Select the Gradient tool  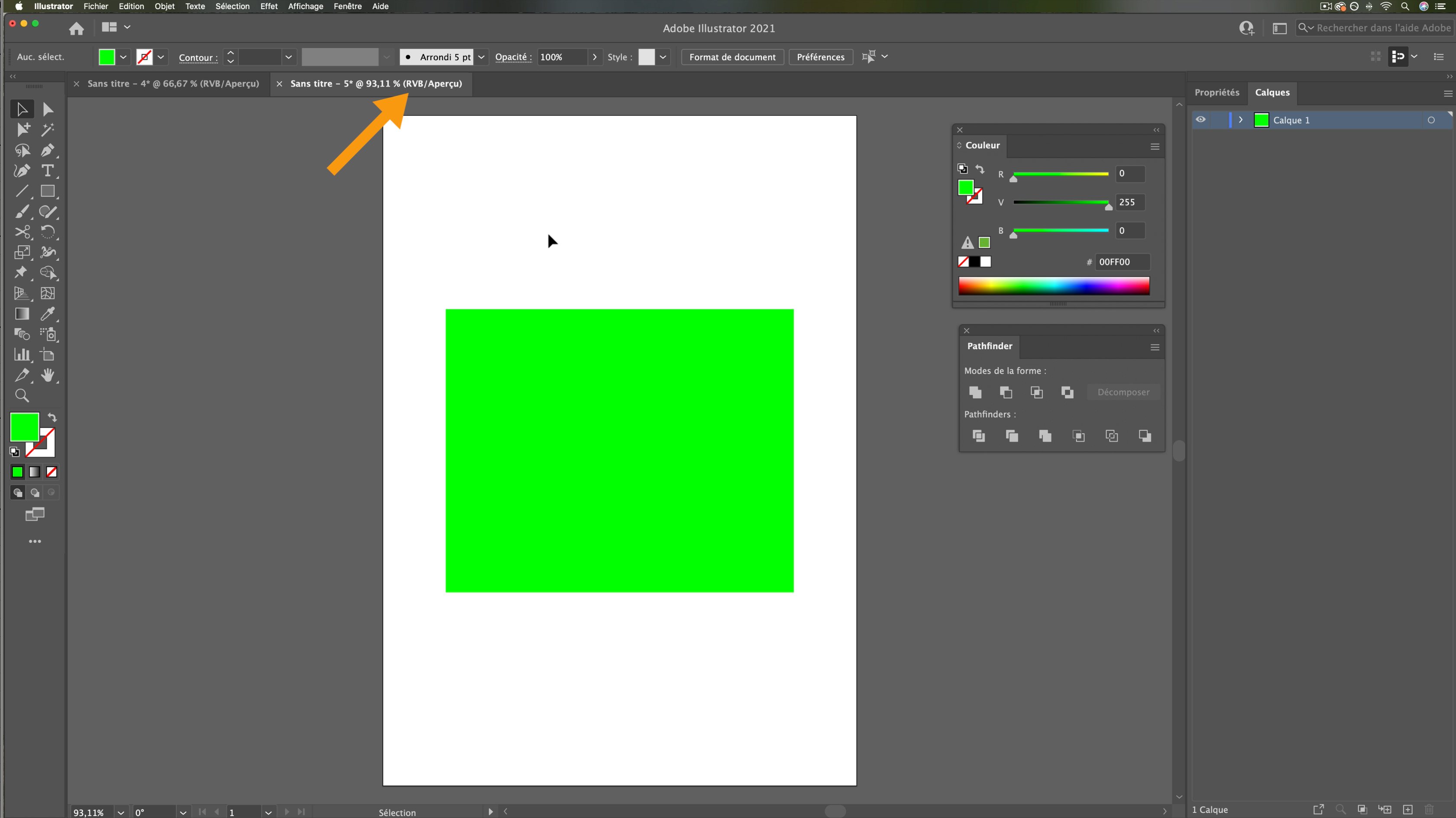[x=22, y=314]
